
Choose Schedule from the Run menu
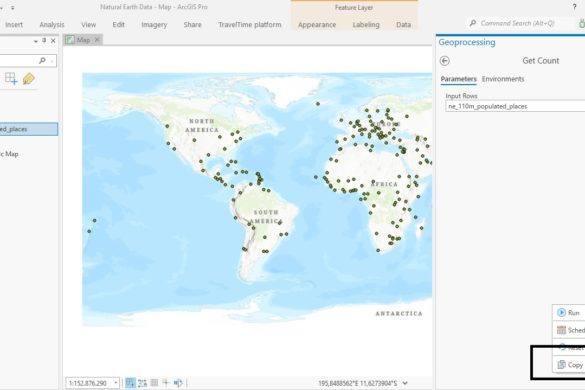(569, 330)
